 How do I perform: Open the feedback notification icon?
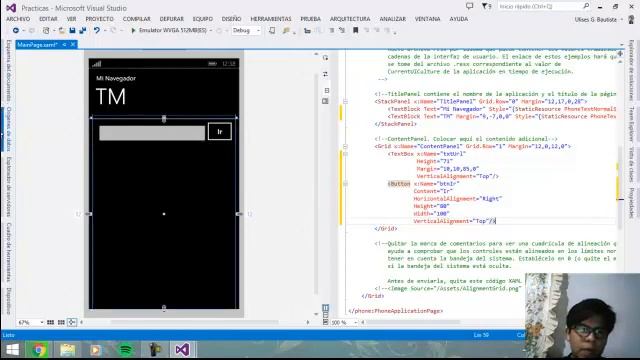[x=470, y=6]
